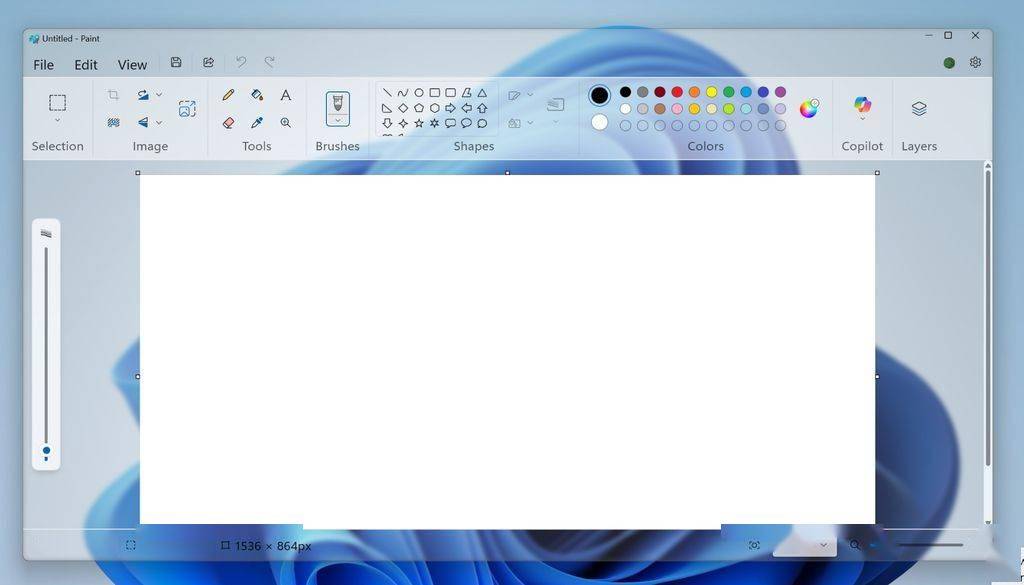Select the Fill with color tool
Viewport: 1024px width, 585px height.
click(x=256, y=95)
